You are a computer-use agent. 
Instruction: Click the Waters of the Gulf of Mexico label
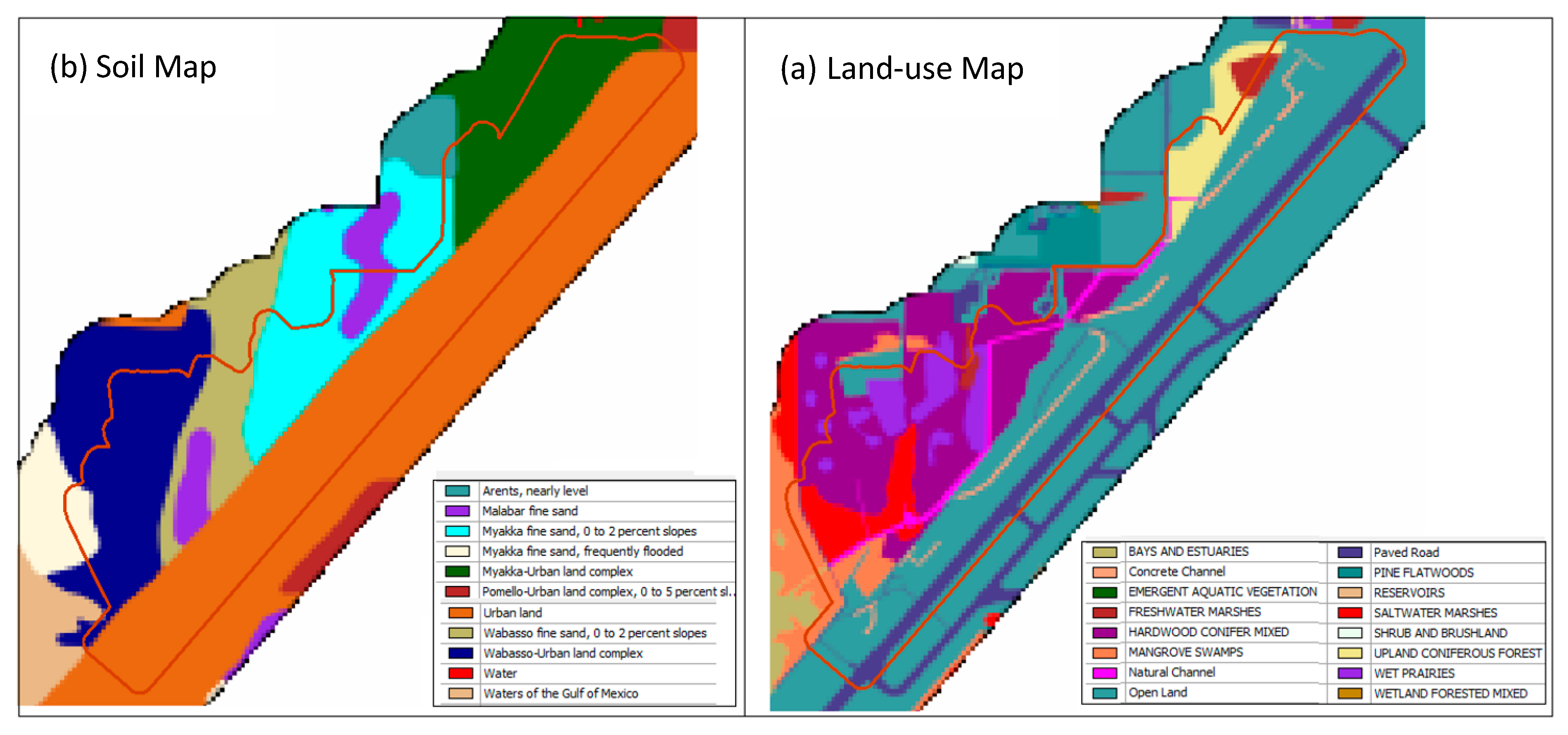click(560, 693)
